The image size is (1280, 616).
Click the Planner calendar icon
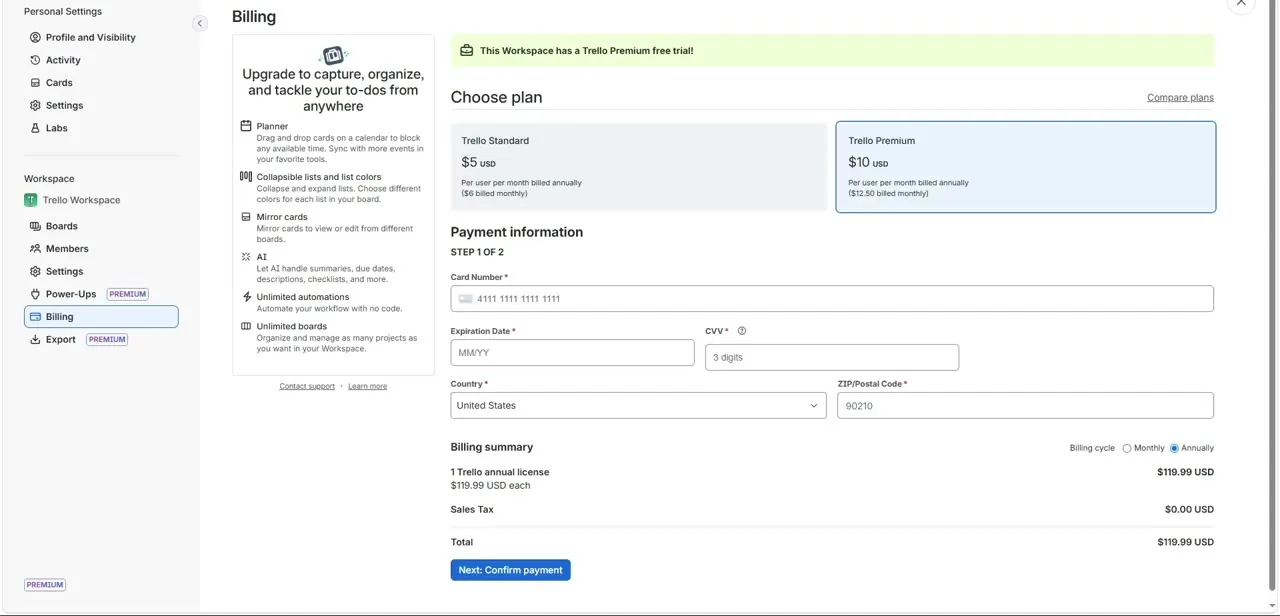pyautogui.click(x=246, y=126)
